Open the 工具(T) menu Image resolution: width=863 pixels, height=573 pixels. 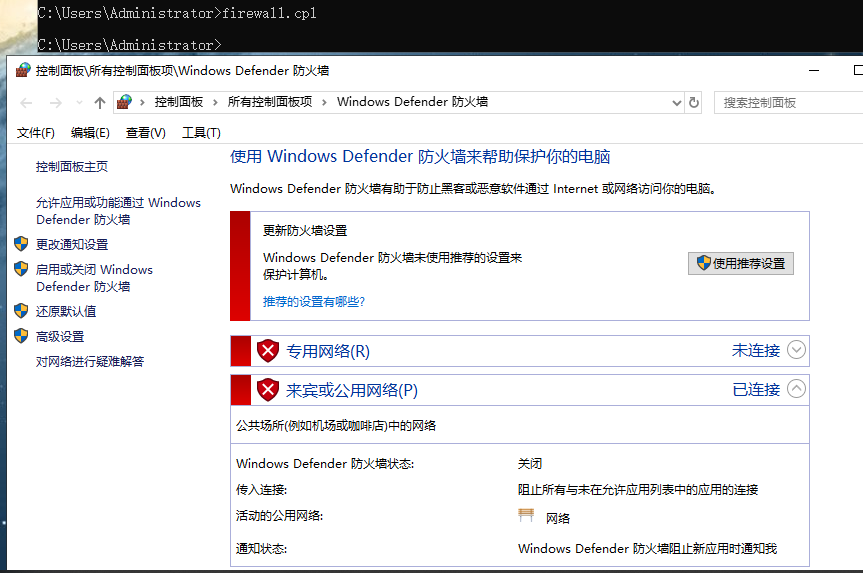(201, 133)
